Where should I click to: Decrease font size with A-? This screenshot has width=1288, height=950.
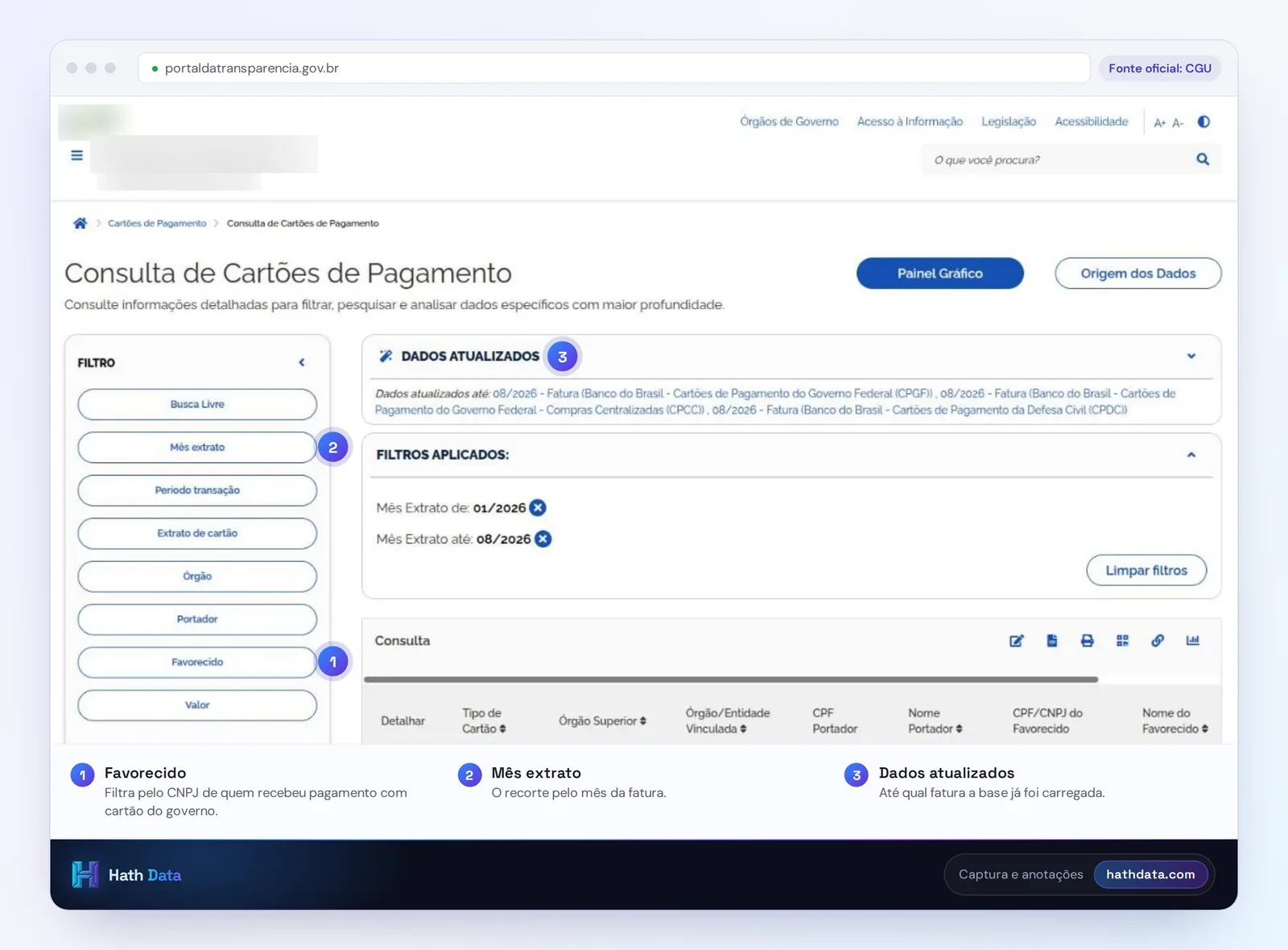pos(1178,122)
